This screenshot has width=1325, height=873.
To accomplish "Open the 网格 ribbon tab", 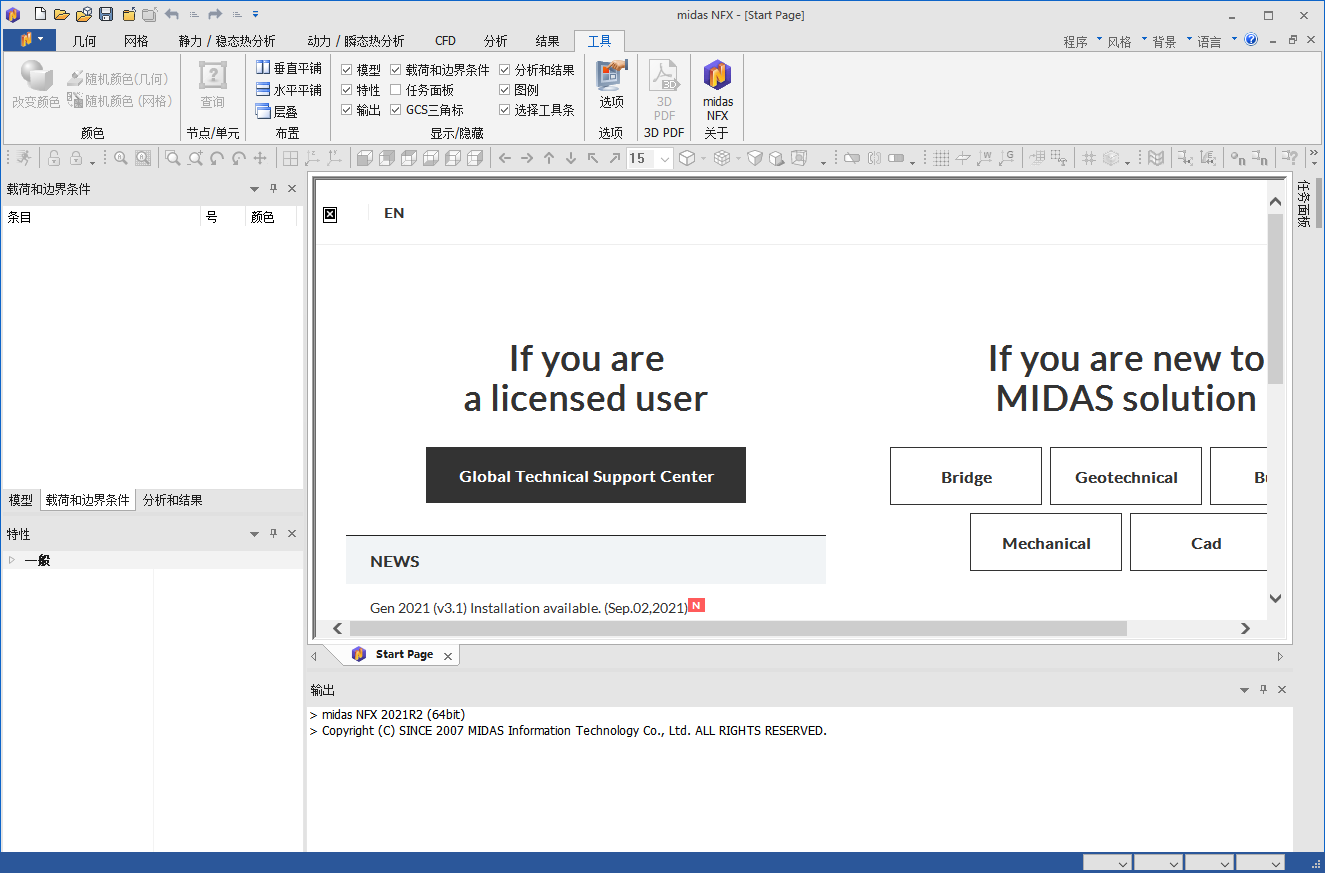I will [136, 41].
